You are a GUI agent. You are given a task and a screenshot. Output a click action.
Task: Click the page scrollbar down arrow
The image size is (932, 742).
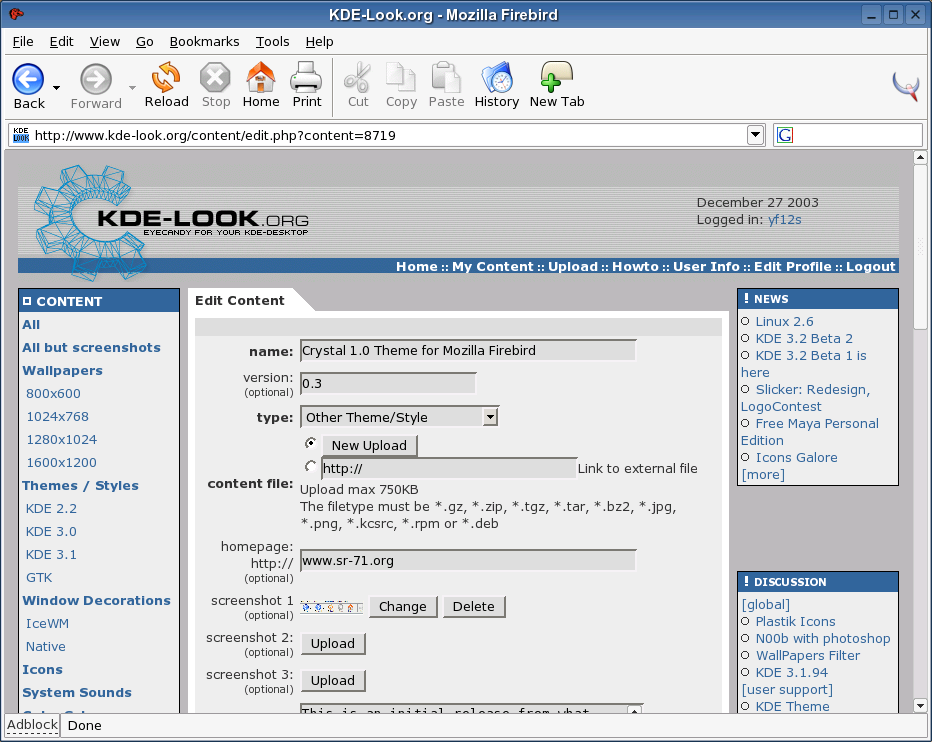point(920,706)
